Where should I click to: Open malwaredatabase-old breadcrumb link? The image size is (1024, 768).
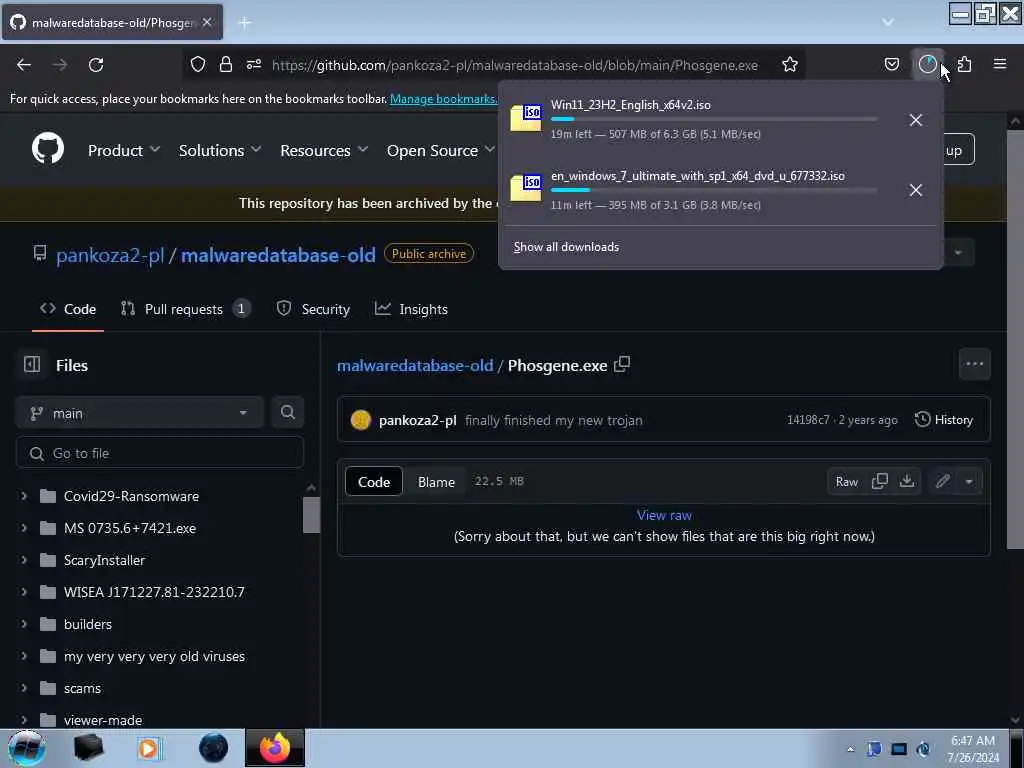[x=415, y=366]
